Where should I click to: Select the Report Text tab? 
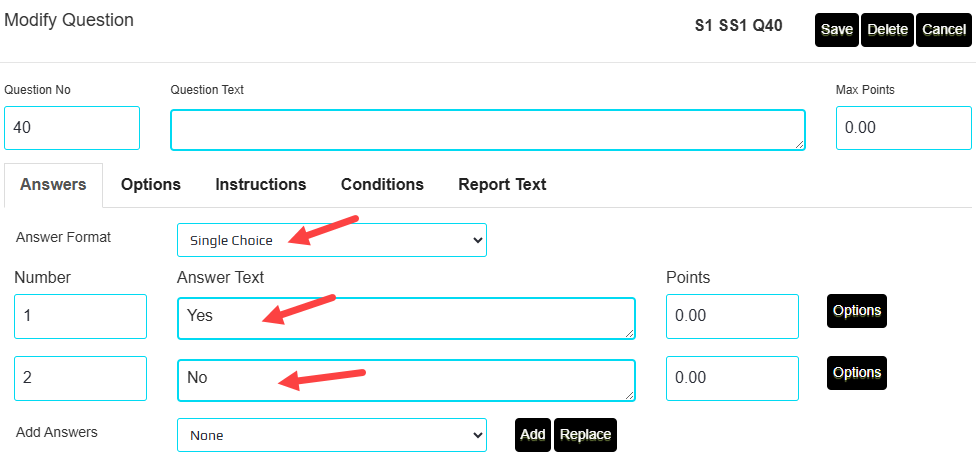(502, 185)
